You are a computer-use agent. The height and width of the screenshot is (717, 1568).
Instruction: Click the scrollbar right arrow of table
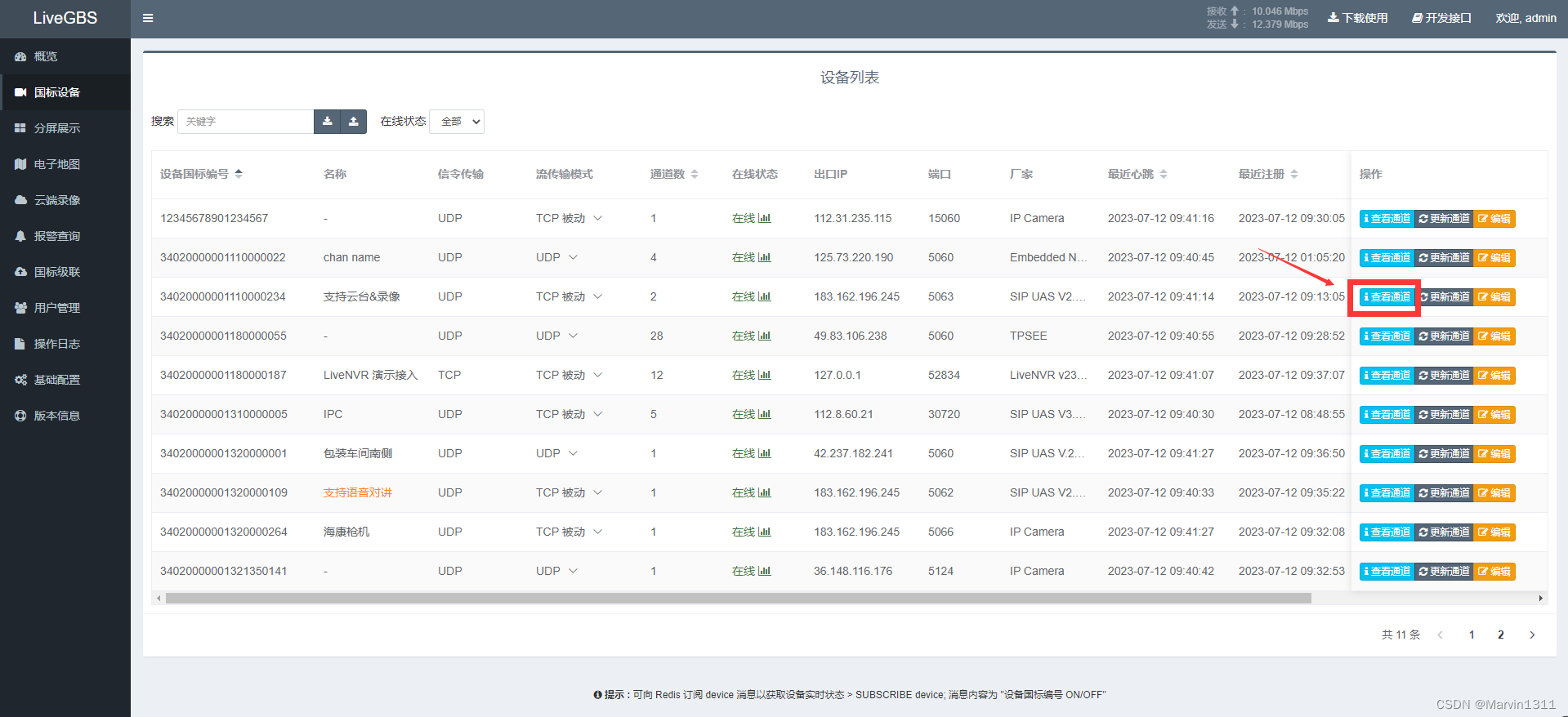click(x=1541, y=599)
